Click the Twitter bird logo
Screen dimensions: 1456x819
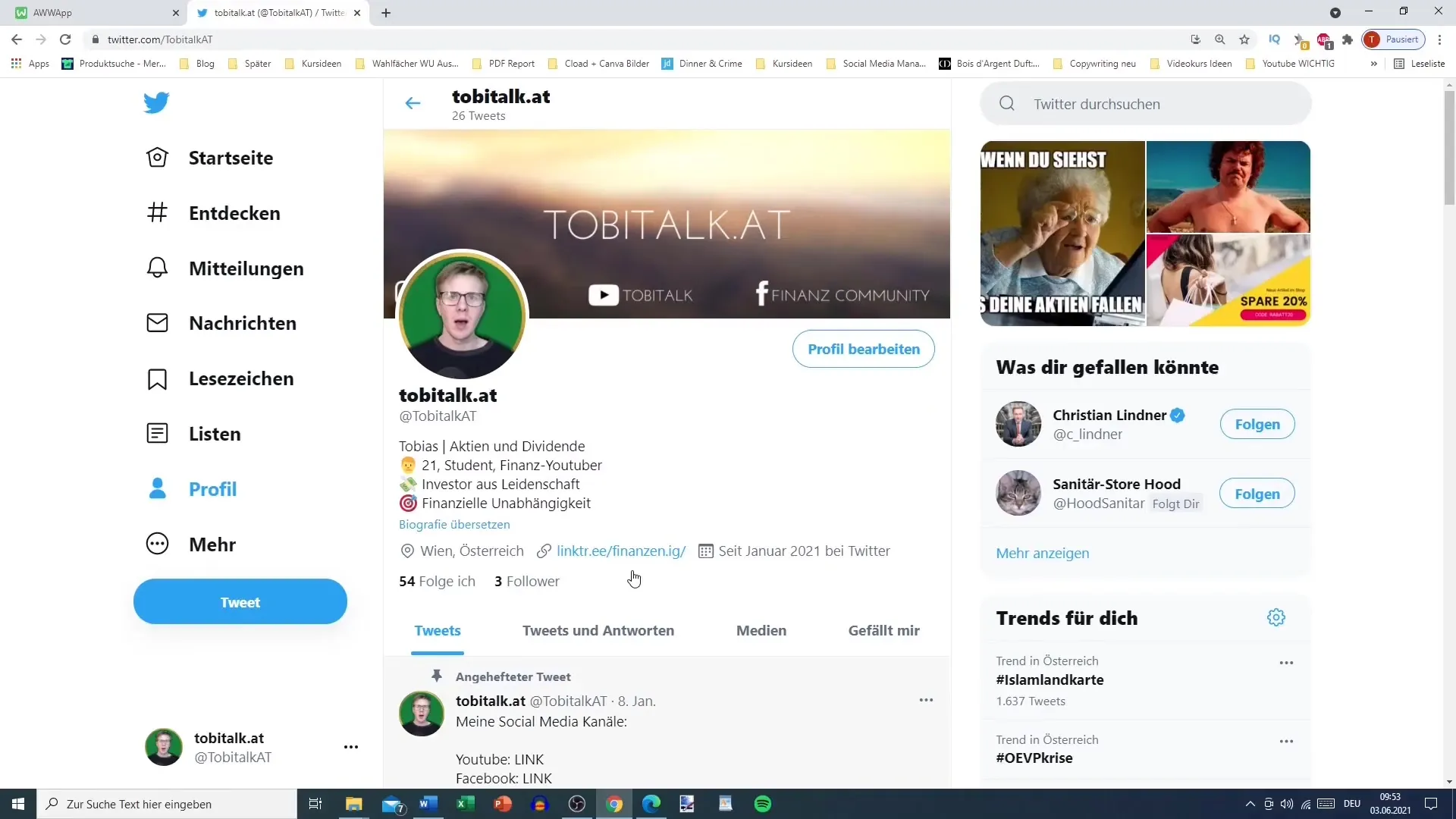156,102
